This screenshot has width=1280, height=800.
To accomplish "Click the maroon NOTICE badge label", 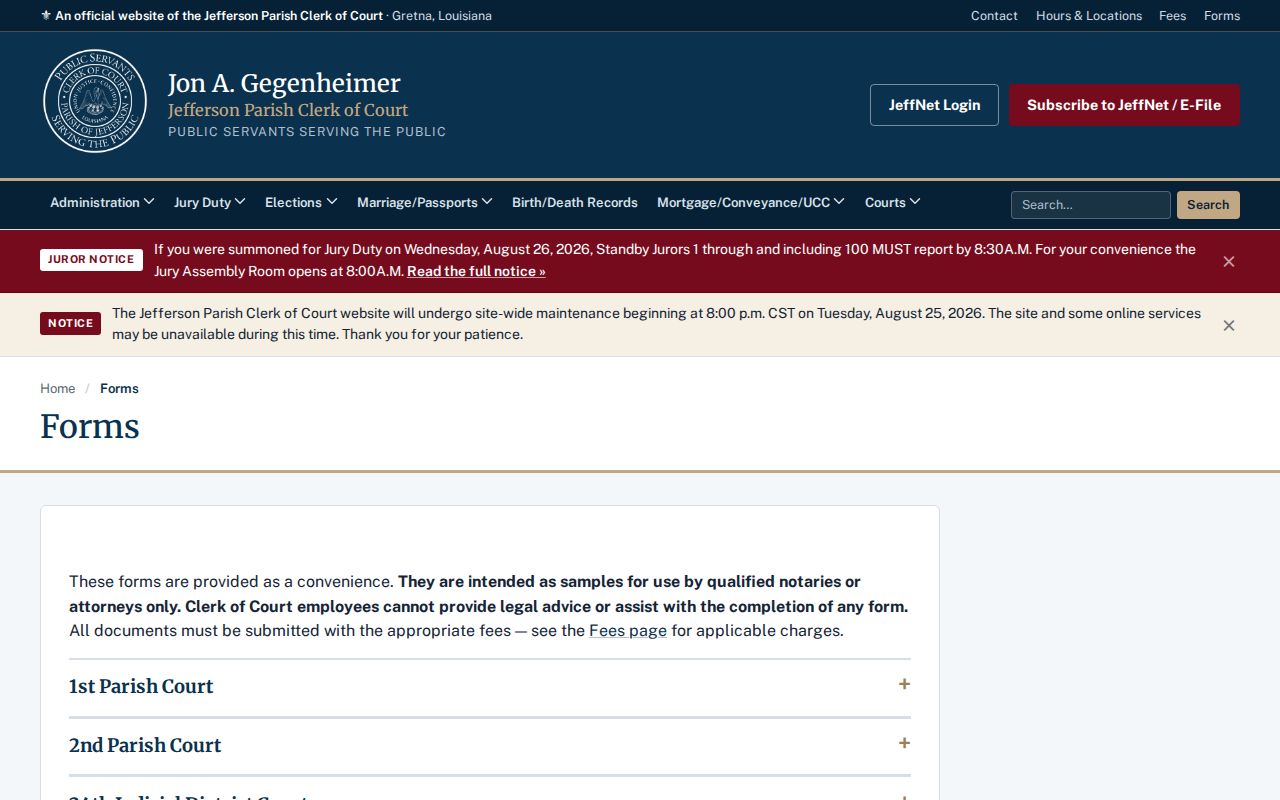I will pyautogui.click(x=70, y=324).
